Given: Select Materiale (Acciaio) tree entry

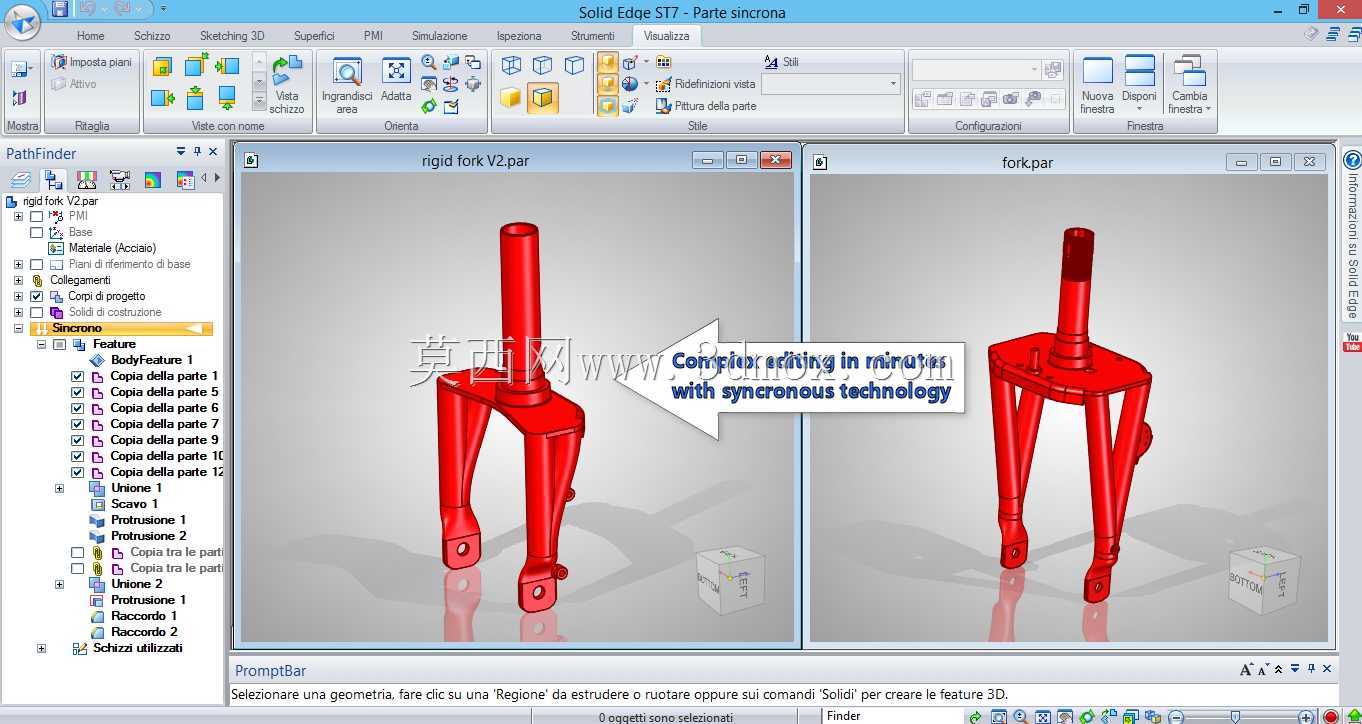Looking at the screenshot, I should tap(112, 248).
